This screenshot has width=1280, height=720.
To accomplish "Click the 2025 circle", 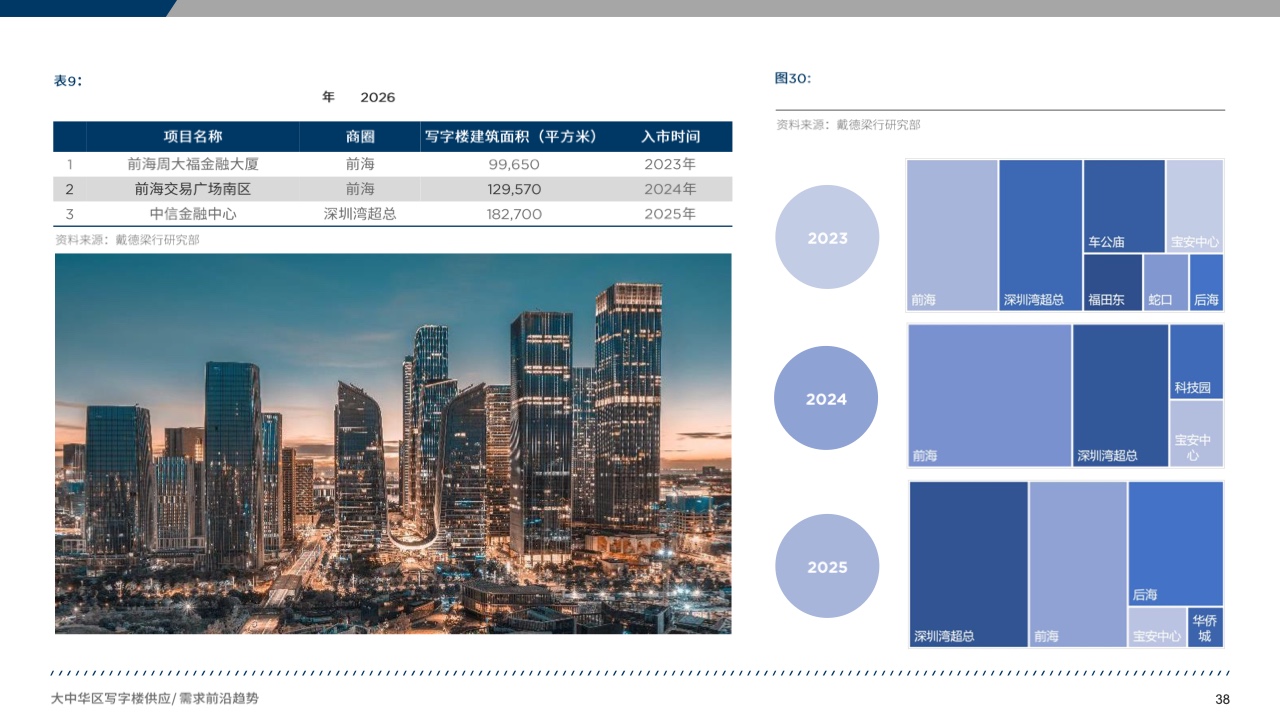I will (827, 567).
